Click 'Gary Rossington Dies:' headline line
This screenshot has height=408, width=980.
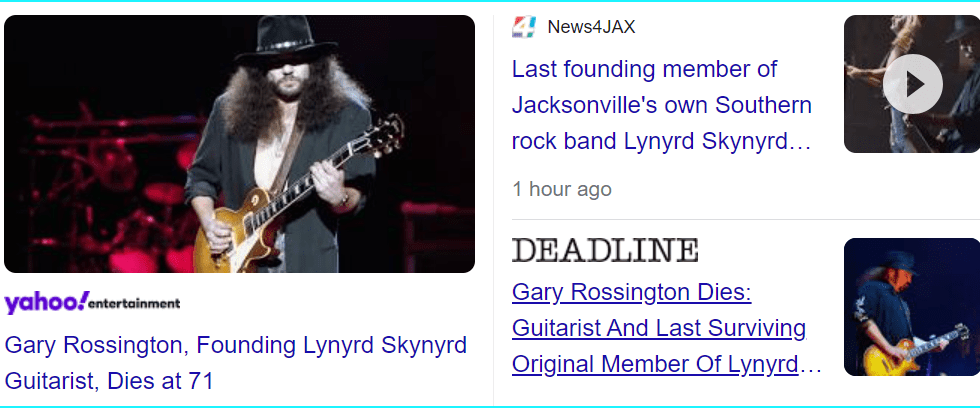tap(631, 292)
